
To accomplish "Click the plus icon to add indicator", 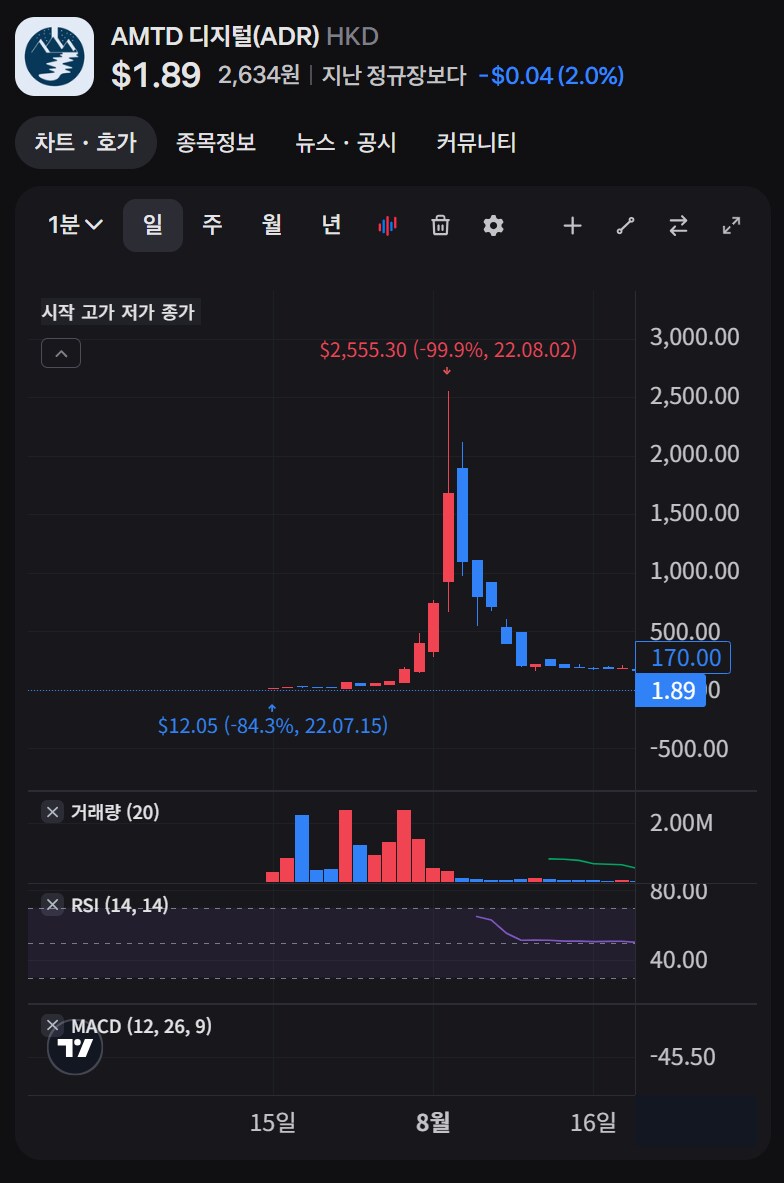I will [x=572, y=225].
